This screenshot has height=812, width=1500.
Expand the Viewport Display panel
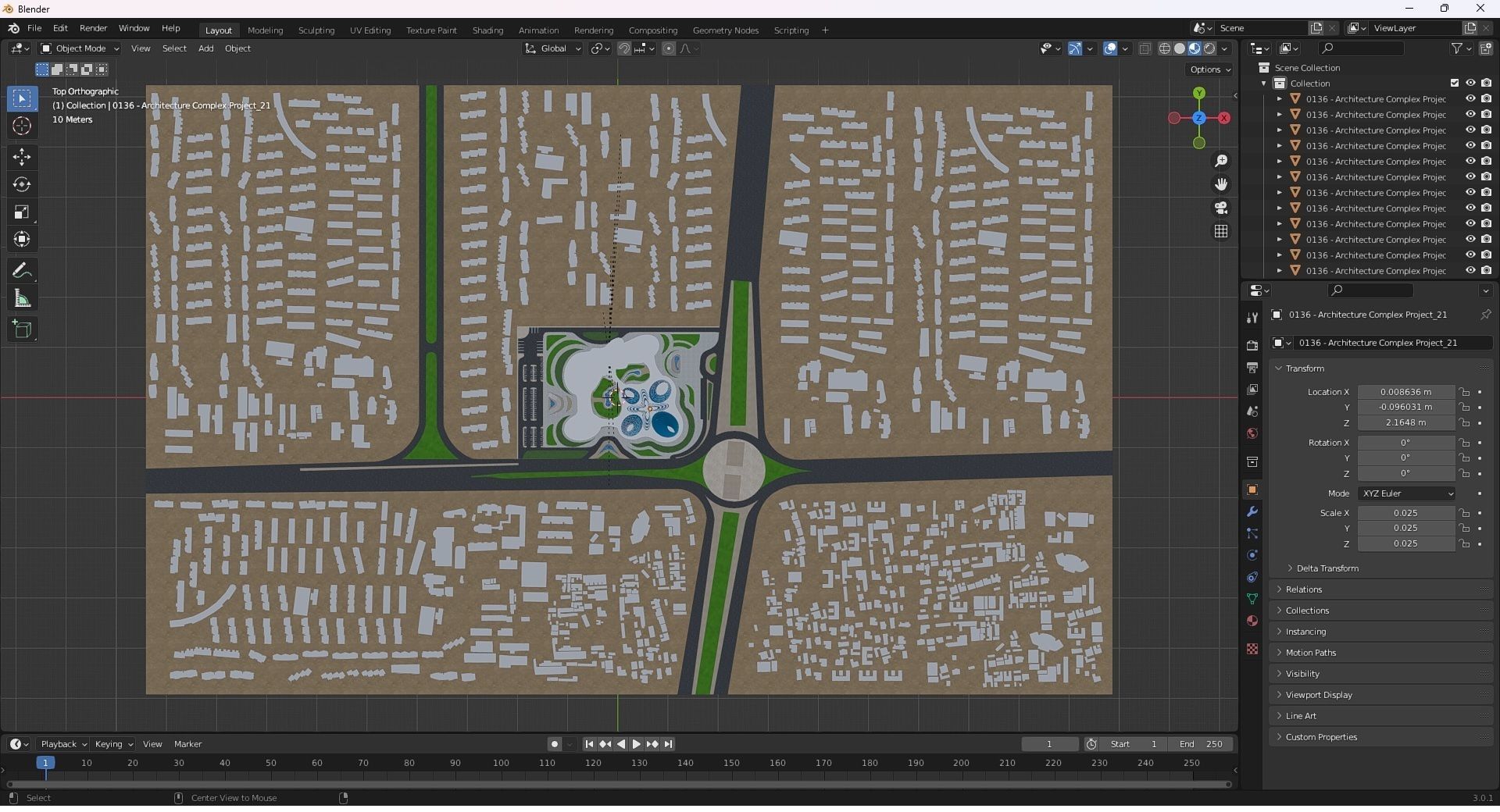(1319, 695)
